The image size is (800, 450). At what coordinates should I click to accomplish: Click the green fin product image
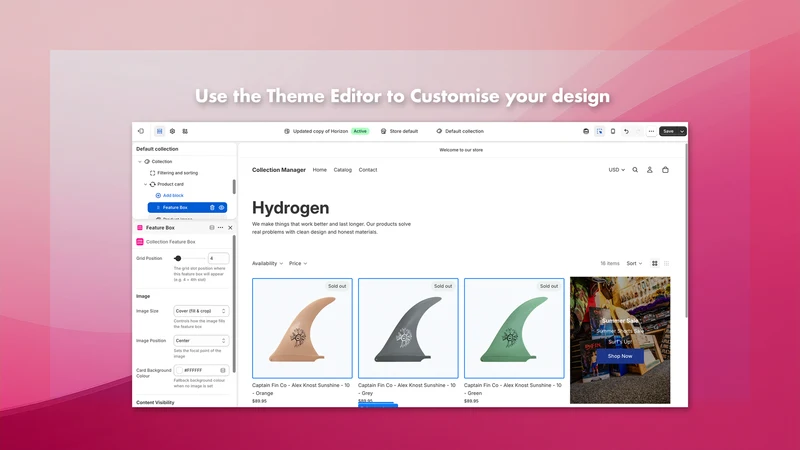tap(514, 328)
